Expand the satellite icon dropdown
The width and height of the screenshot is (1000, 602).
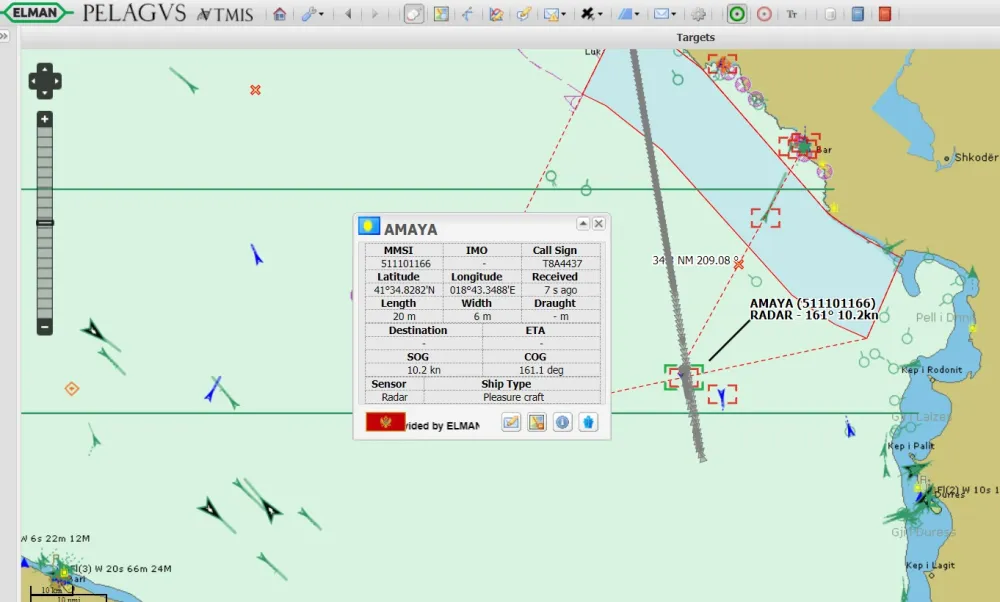tap(591, 14)
